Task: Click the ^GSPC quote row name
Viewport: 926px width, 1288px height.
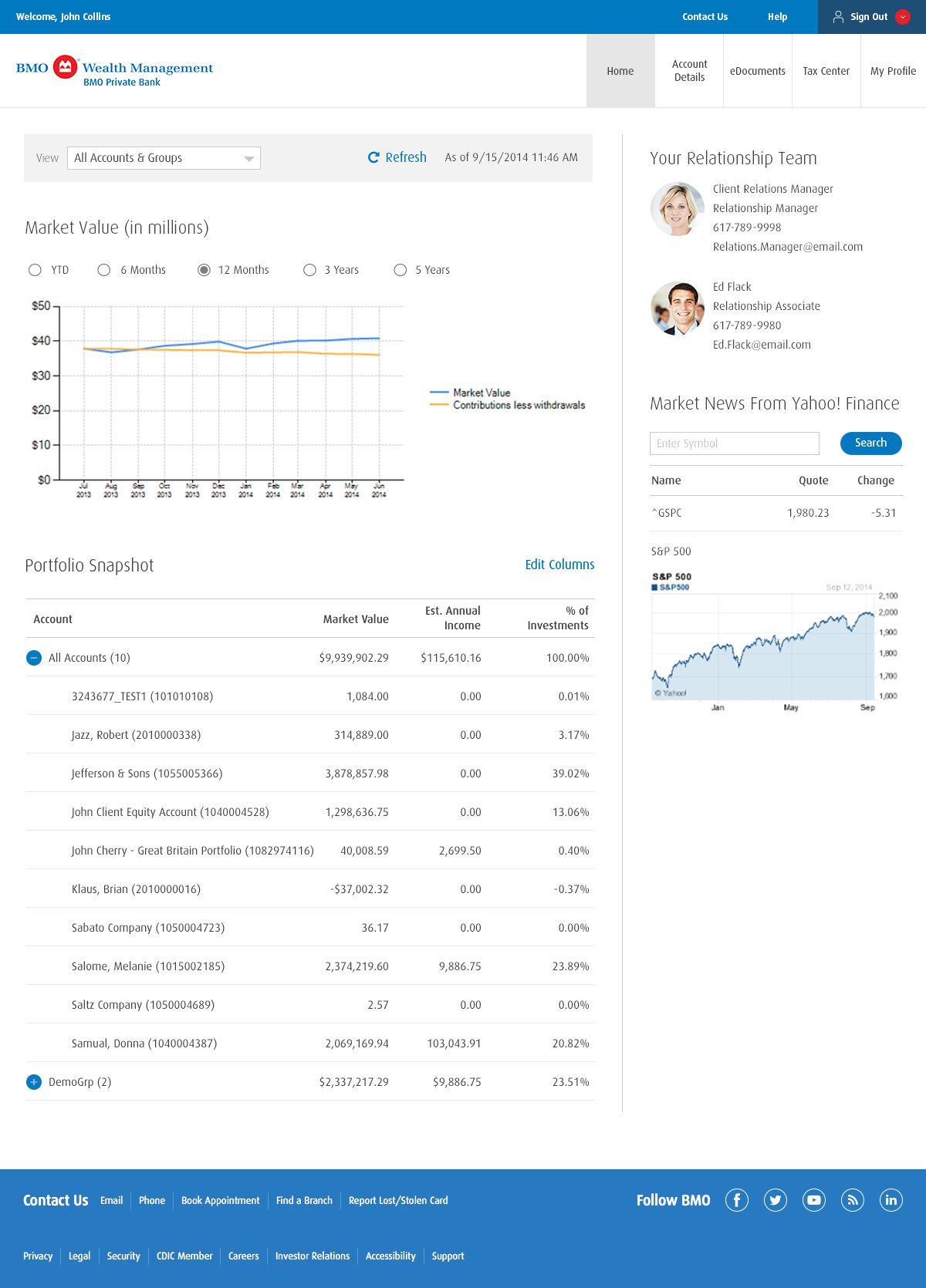Action: [x=667, y=513]
